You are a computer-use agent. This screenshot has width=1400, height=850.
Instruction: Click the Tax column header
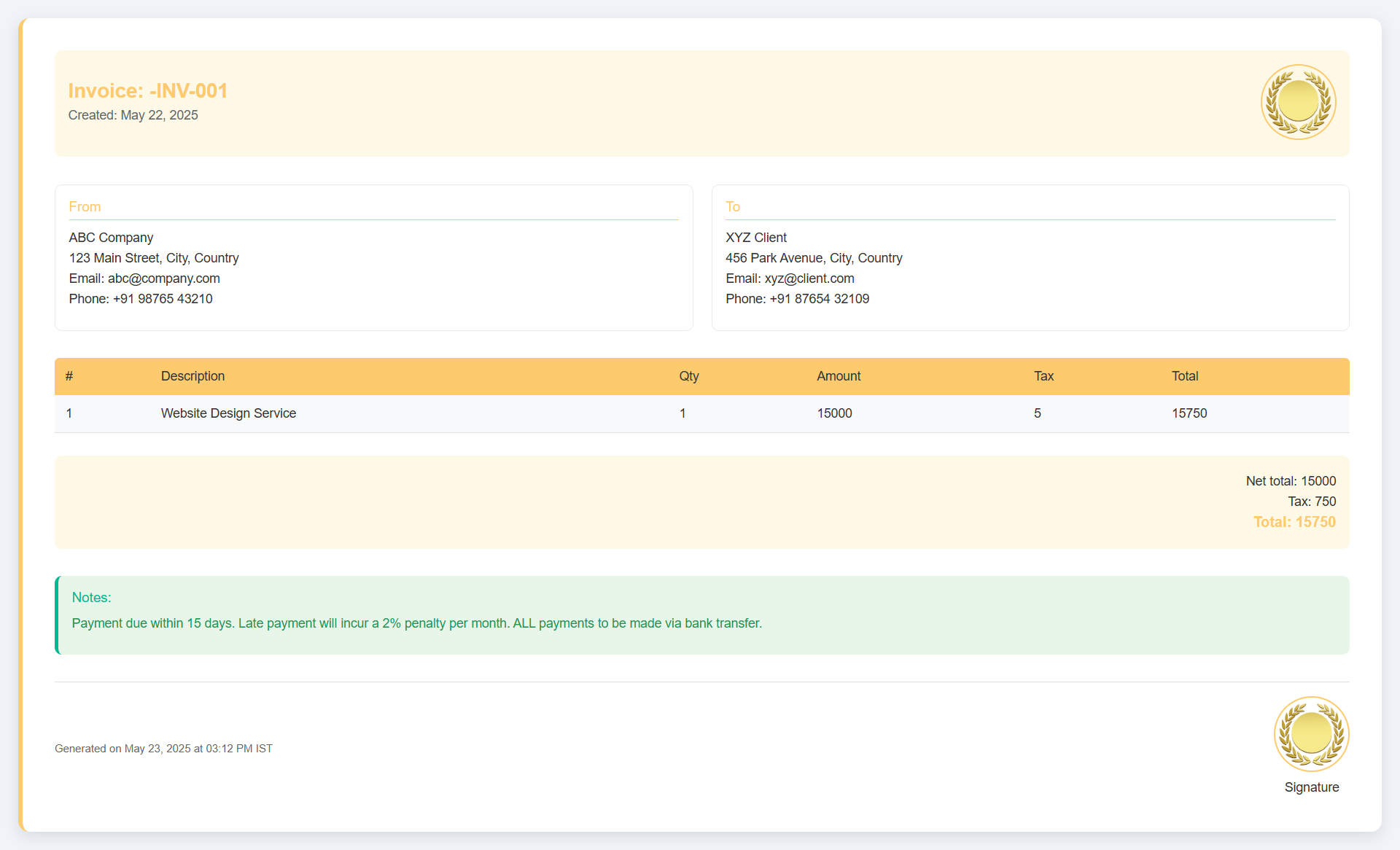(x=1043, y=376)
